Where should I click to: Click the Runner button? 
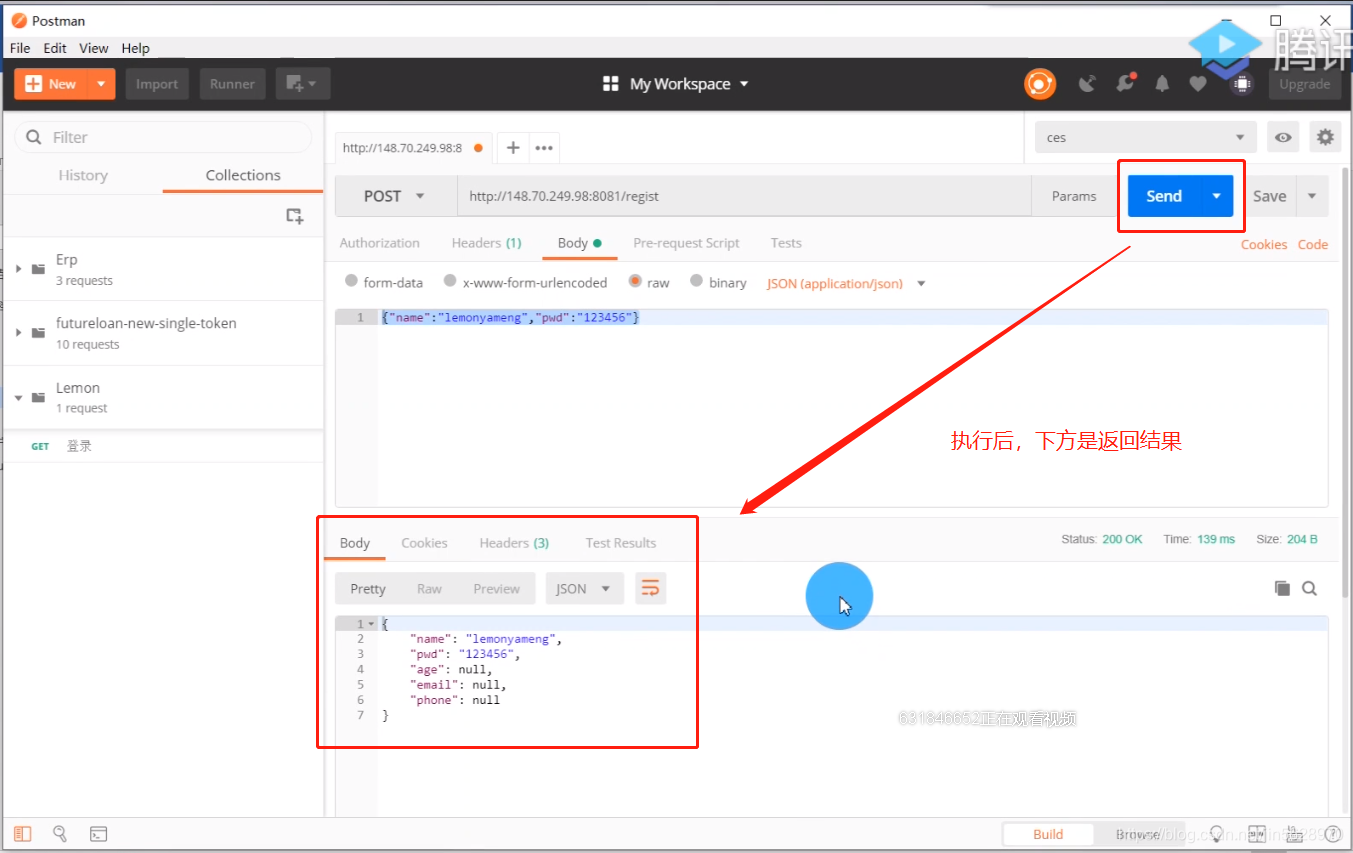pyautogui.click(x=232, y=84)
